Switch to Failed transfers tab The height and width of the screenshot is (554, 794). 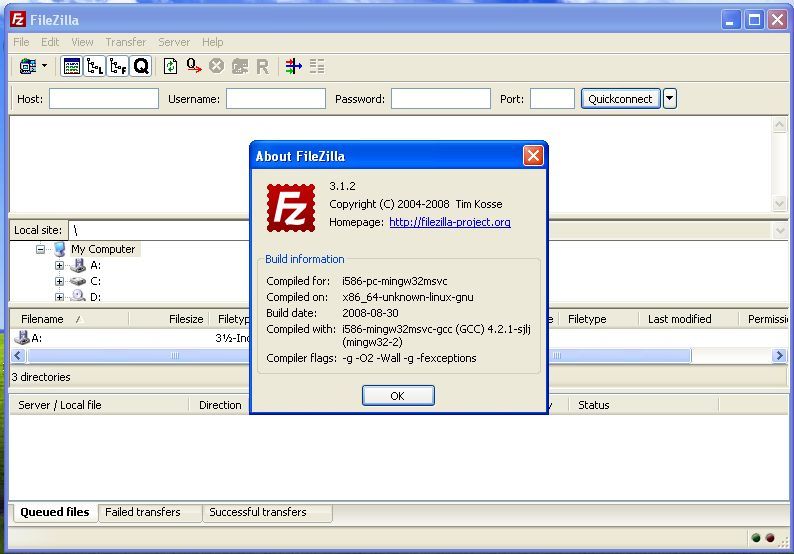point(150,512)
